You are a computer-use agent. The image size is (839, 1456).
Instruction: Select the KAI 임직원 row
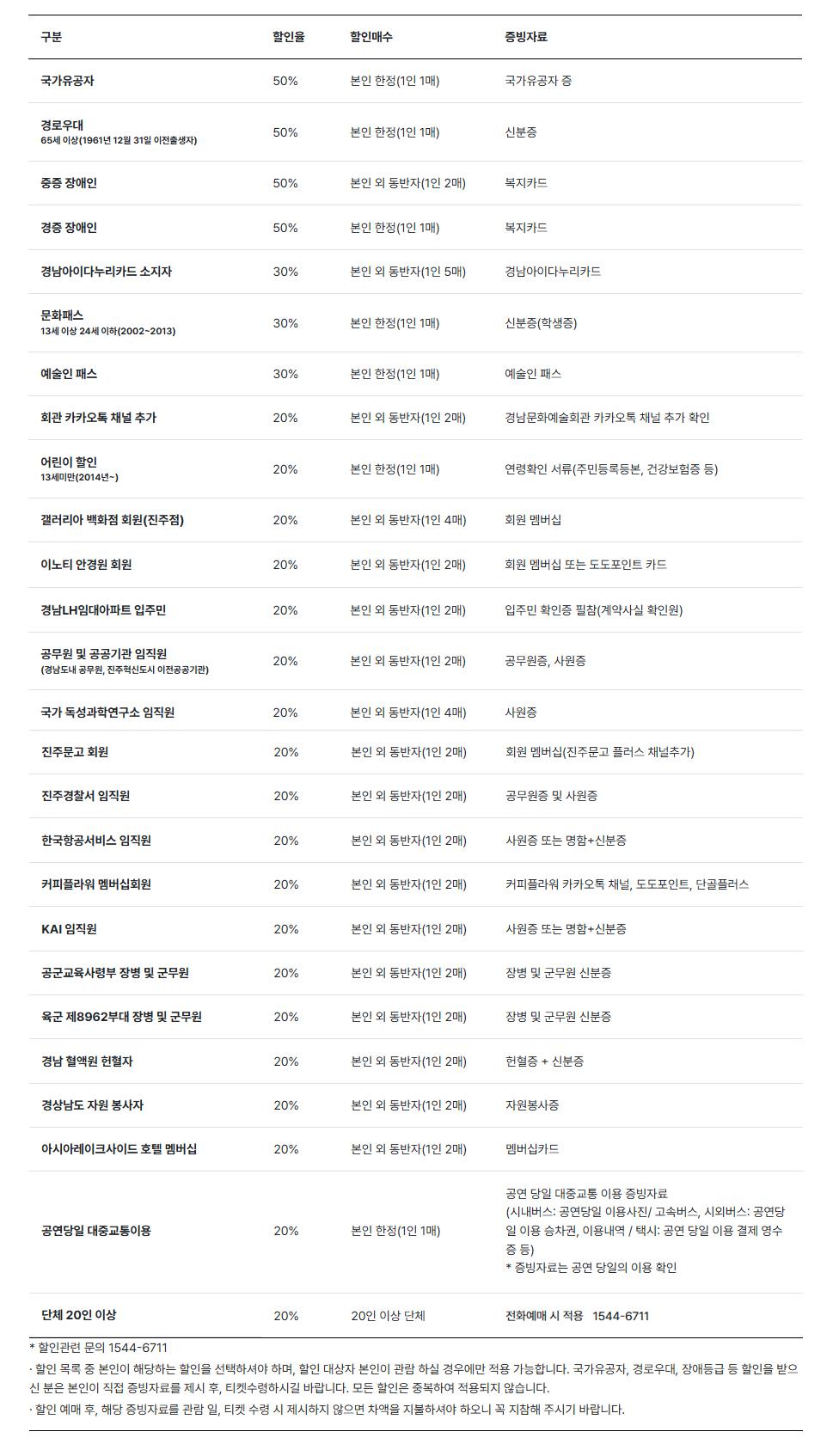tap(415, 929)
